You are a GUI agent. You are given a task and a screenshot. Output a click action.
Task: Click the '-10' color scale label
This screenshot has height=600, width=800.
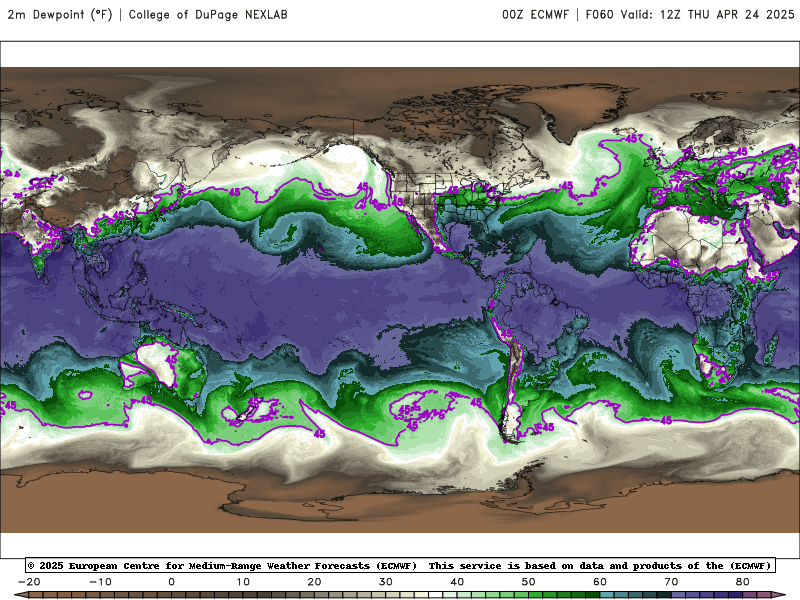pyautogui.click(x=100, y=582)
